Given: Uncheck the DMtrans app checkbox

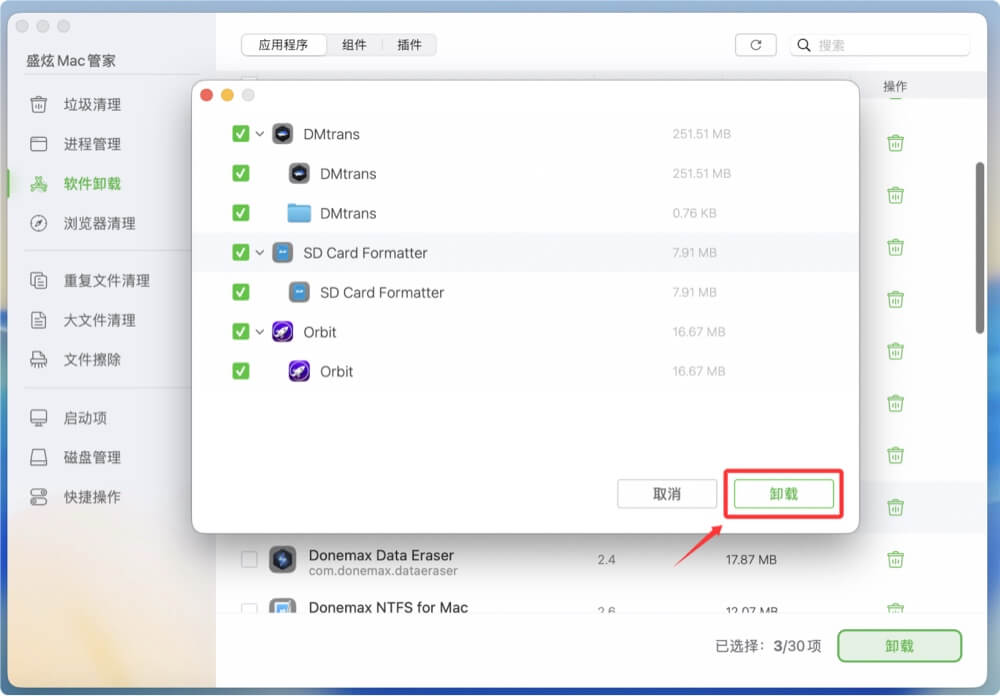Looking at the screenshot, I should [x=242, y=133].
